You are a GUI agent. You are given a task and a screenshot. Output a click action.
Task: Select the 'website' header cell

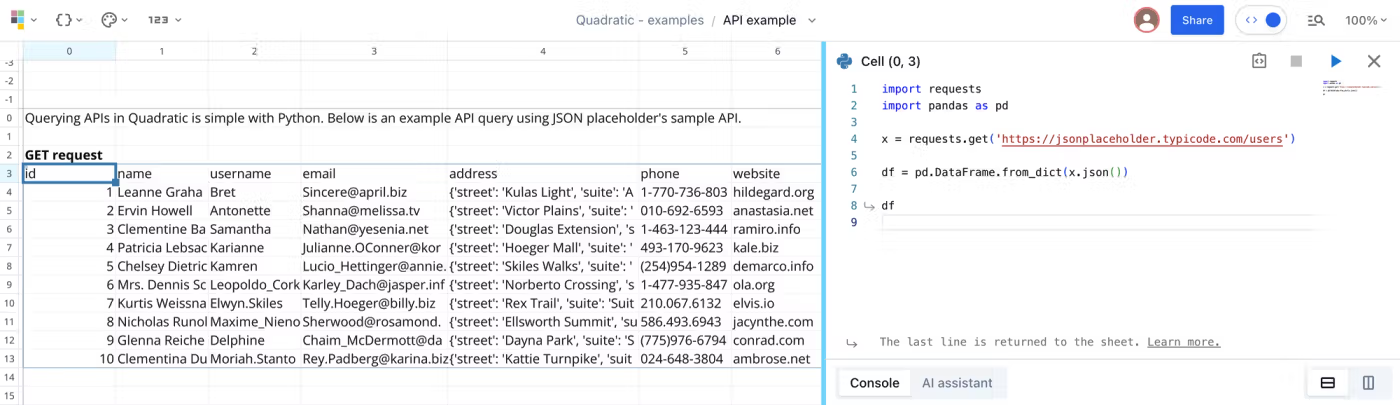pyautogui.click(x=777, y=174)
